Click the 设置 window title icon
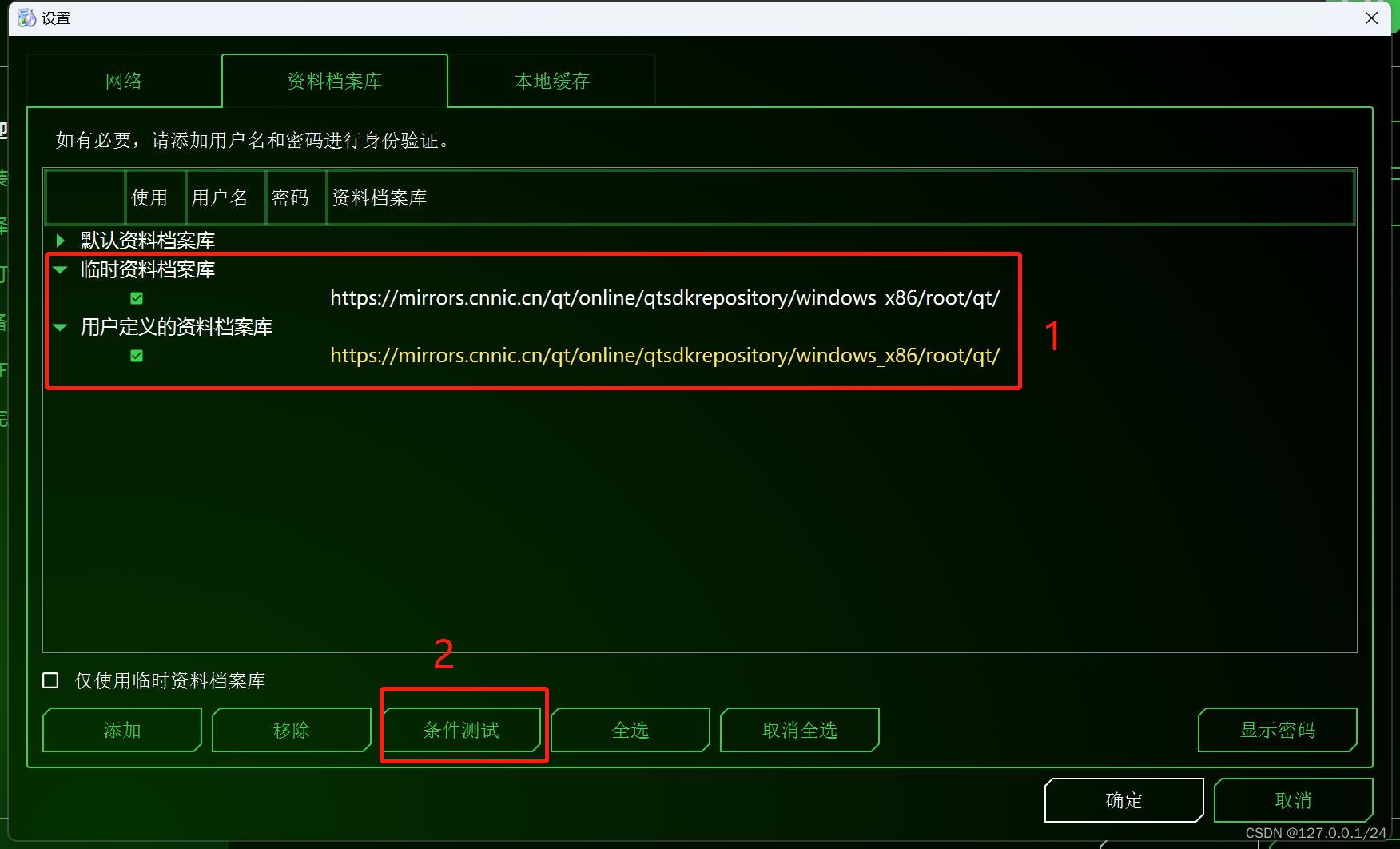The width and height of the screenshot is (1400, 849). [27, 18]
